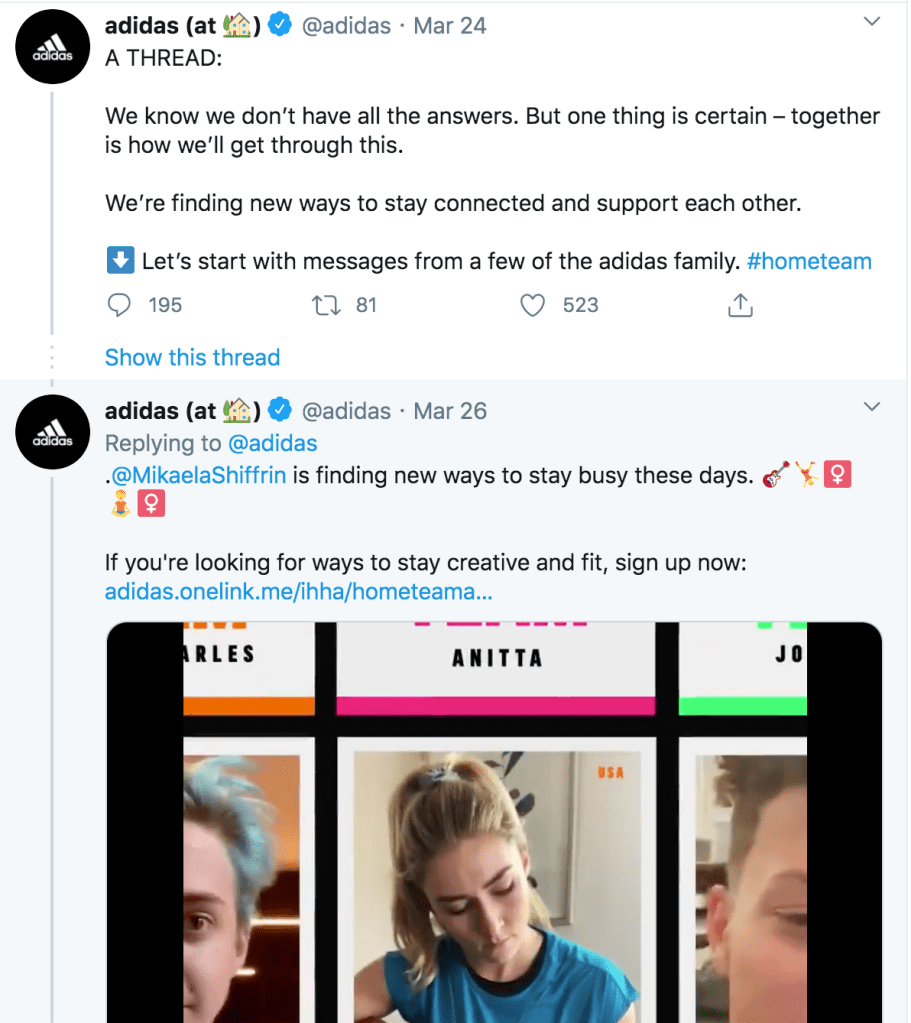Open the #hometeam hashtag
The height and width of the screenshot is (1023, 911).
click(809, 262)
